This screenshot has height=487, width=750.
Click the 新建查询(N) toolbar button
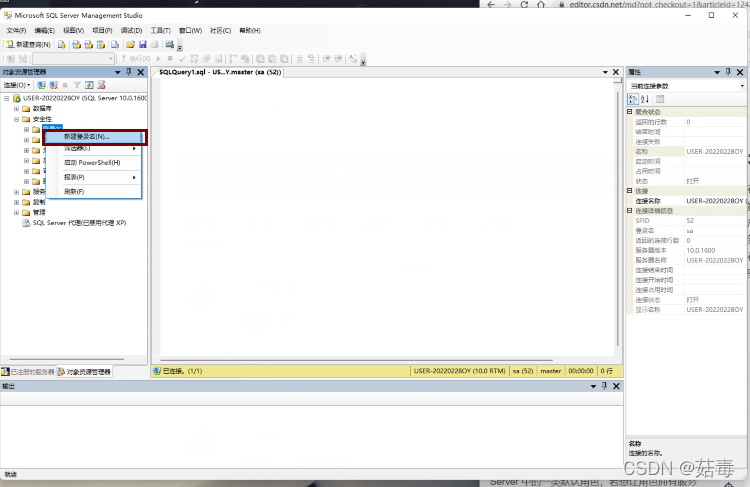click(28, 44)
